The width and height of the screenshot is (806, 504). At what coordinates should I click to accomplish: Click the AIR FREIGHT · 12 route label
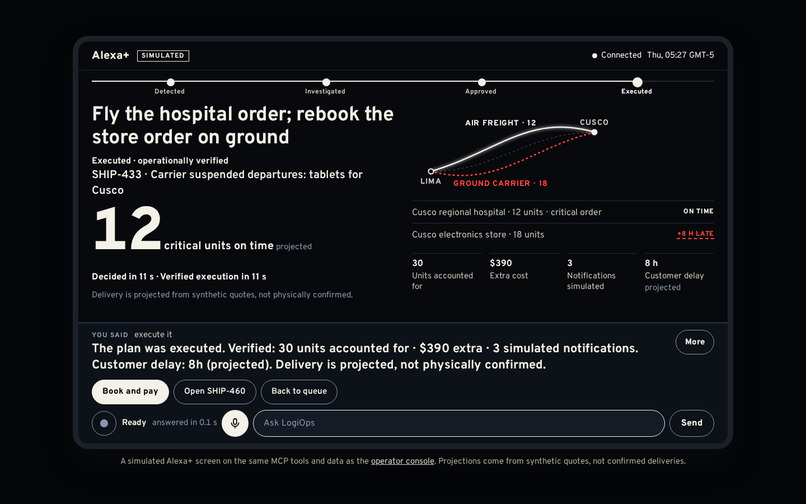500,123
